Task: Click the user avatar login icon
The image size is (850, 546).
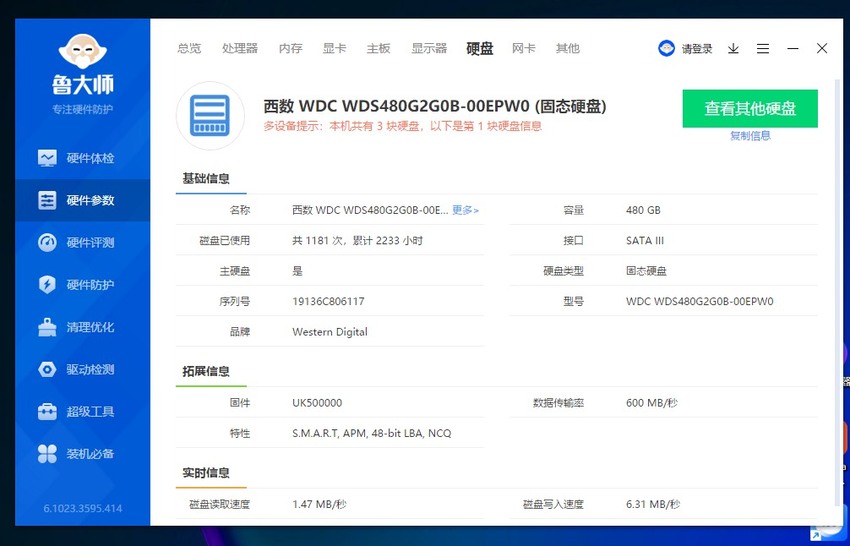Action: coord(666,48)
